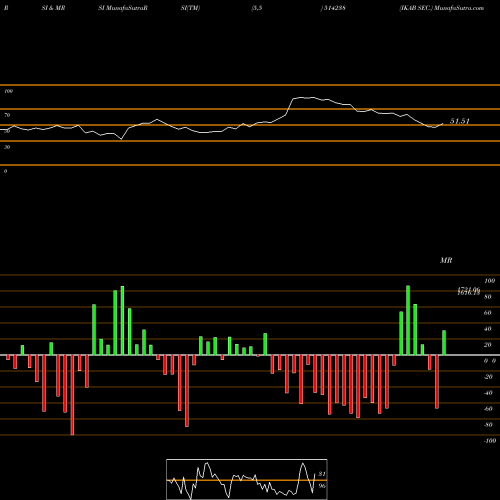Click MR right-axis label -100

point(490,441)
